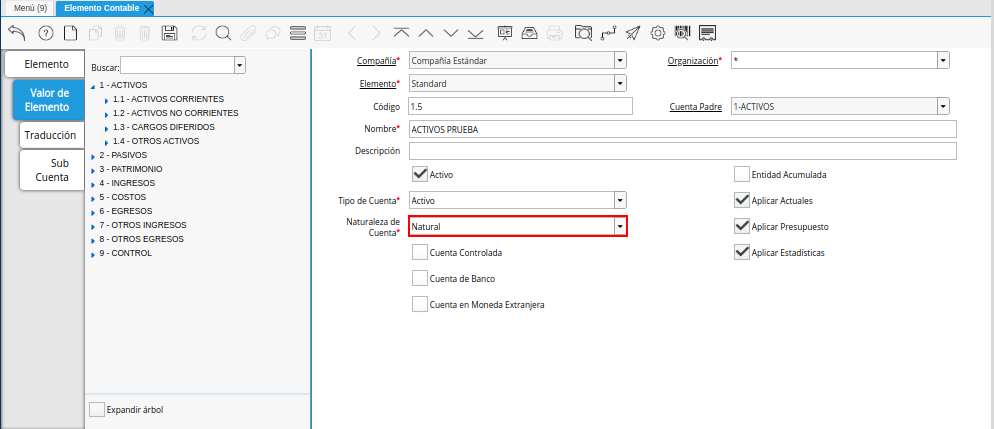
Task: Open Report via the presentation board icon
Action: (505, 33)
